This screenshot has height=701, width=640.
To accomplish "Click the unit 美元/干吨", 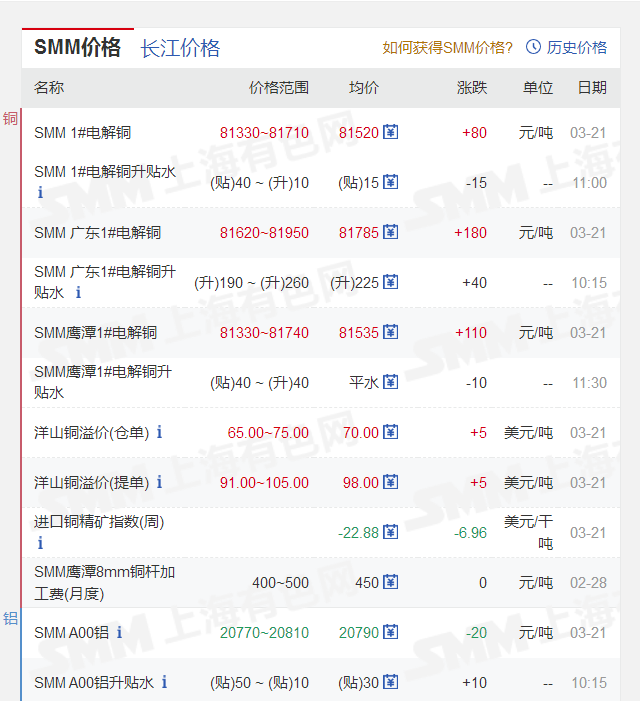I will pyautogui.click(x=529, y=532).
